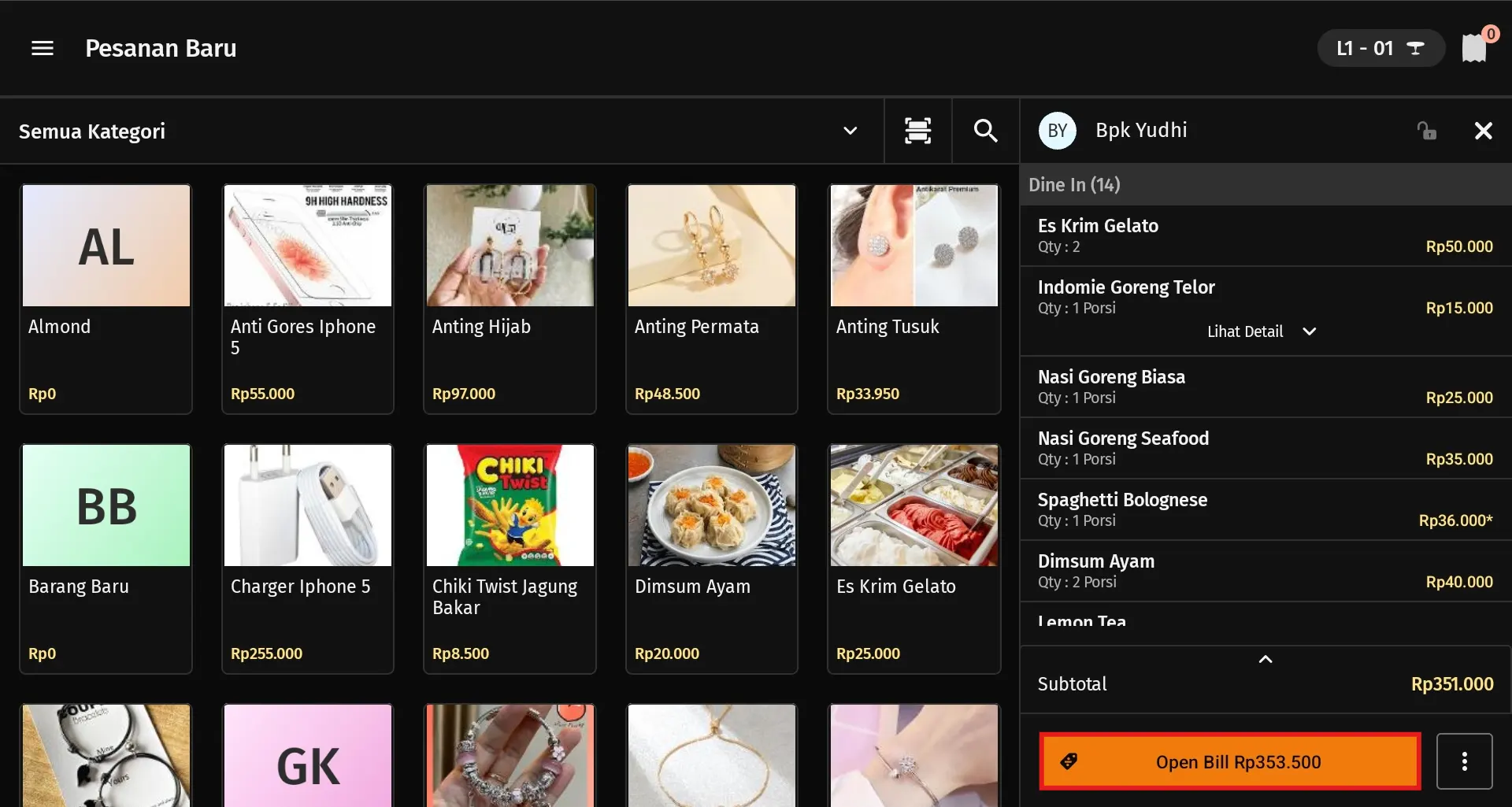This screenshot has height=807, width=1512.
Task: Click the BY customer avatar
Action: (1057, 131)
